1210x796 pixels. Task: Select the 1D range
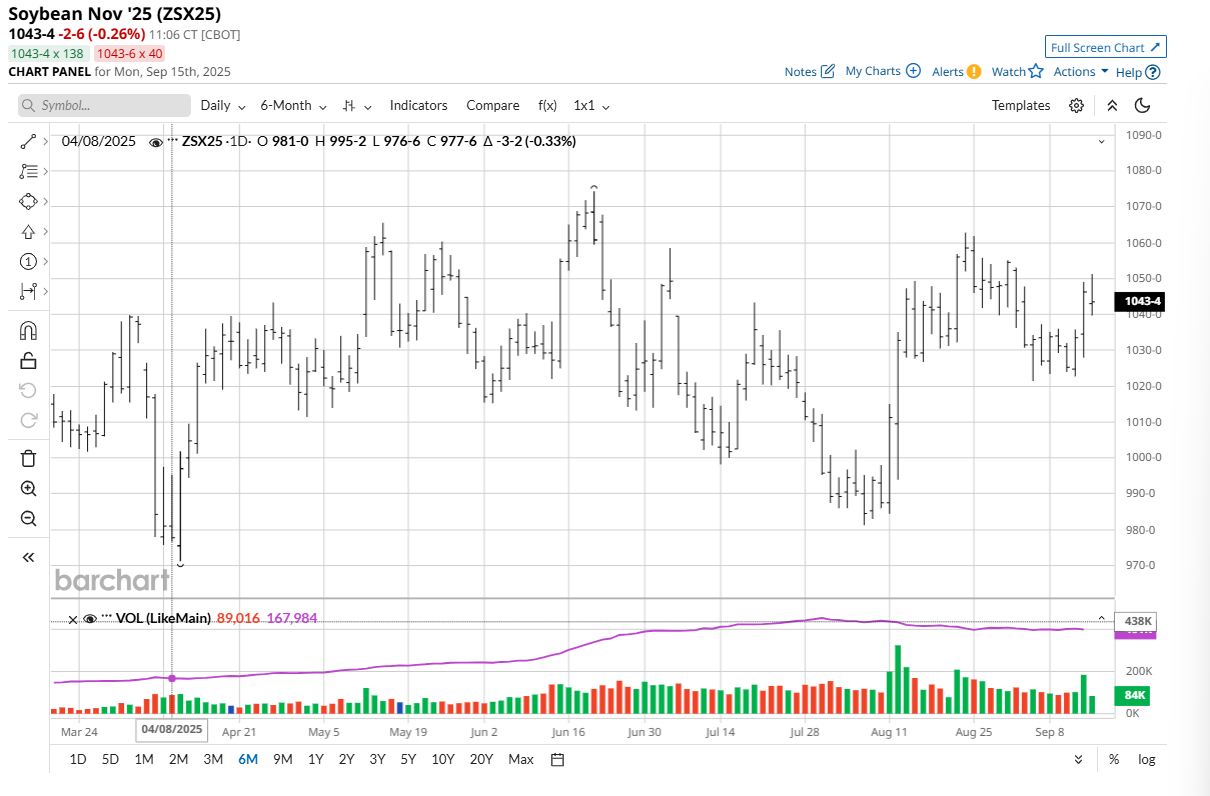pos(78,759)
